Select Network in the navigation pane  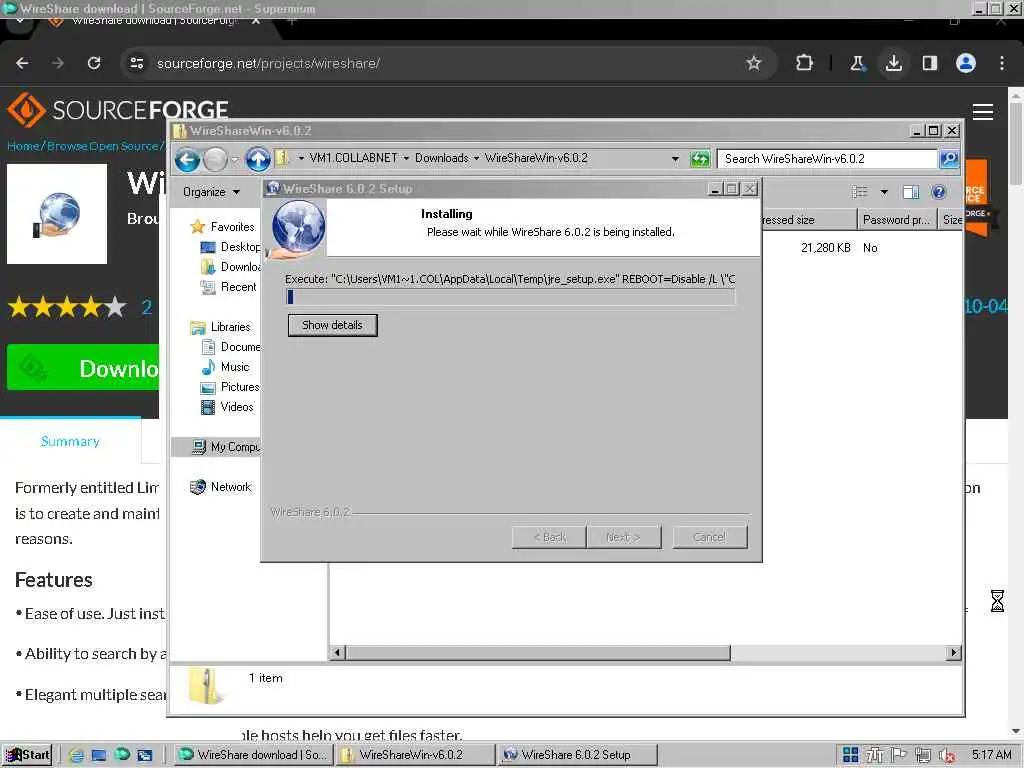221,487
